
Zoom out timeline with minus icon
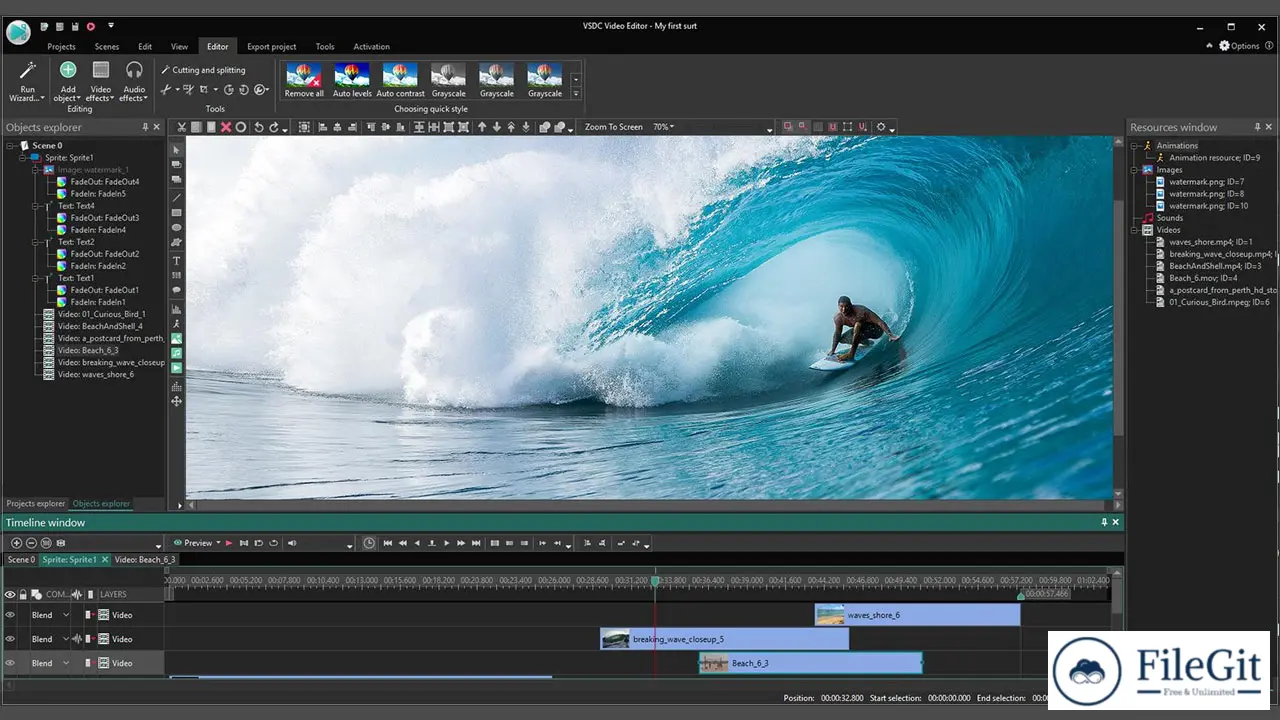(31, 543)
